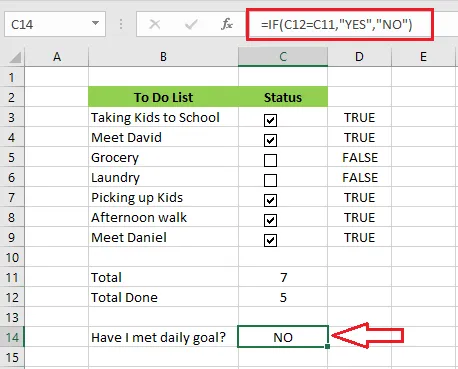Uncheck the Picking up Kids checkbox
Image resolution: width=458 pixels, height=369 pixels.
270,200
